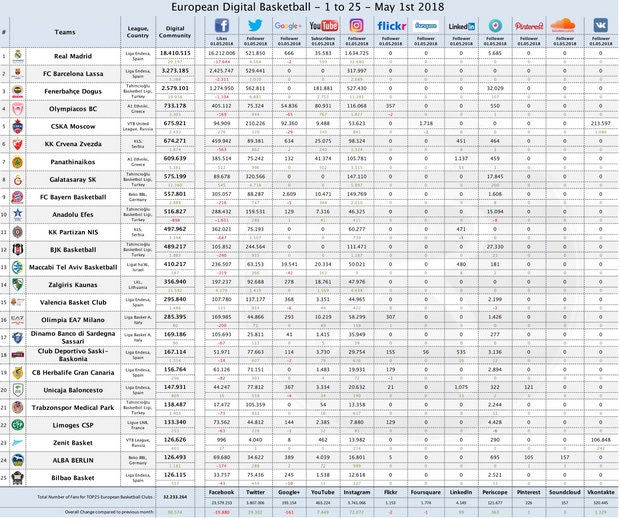This screenshot has height=518, width=620.
Task: Select the FC Barcelona Lassa name
Action: coord(73,74)
